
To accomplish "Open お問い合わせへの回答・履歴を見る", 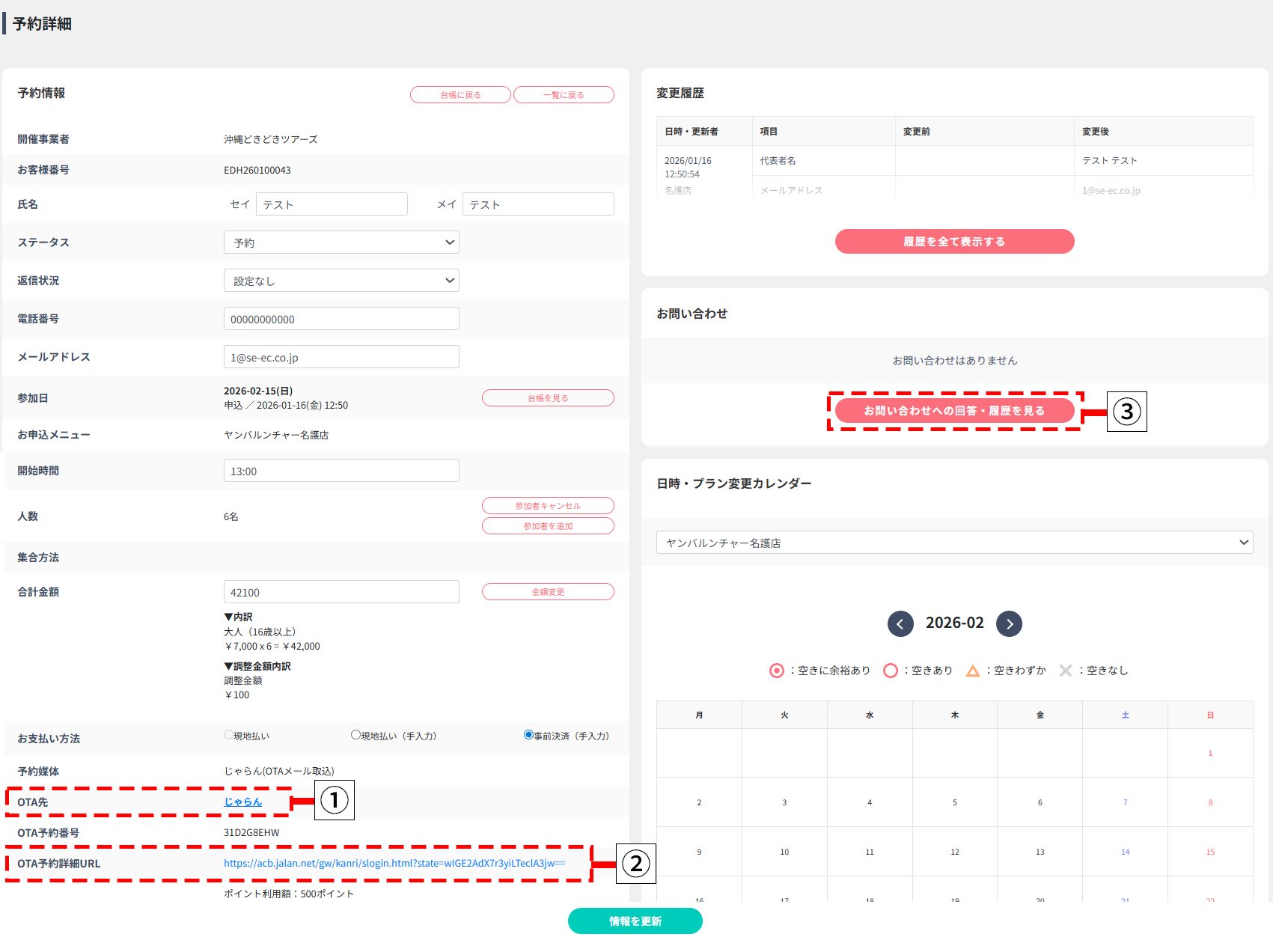I will tap(954, 411).
